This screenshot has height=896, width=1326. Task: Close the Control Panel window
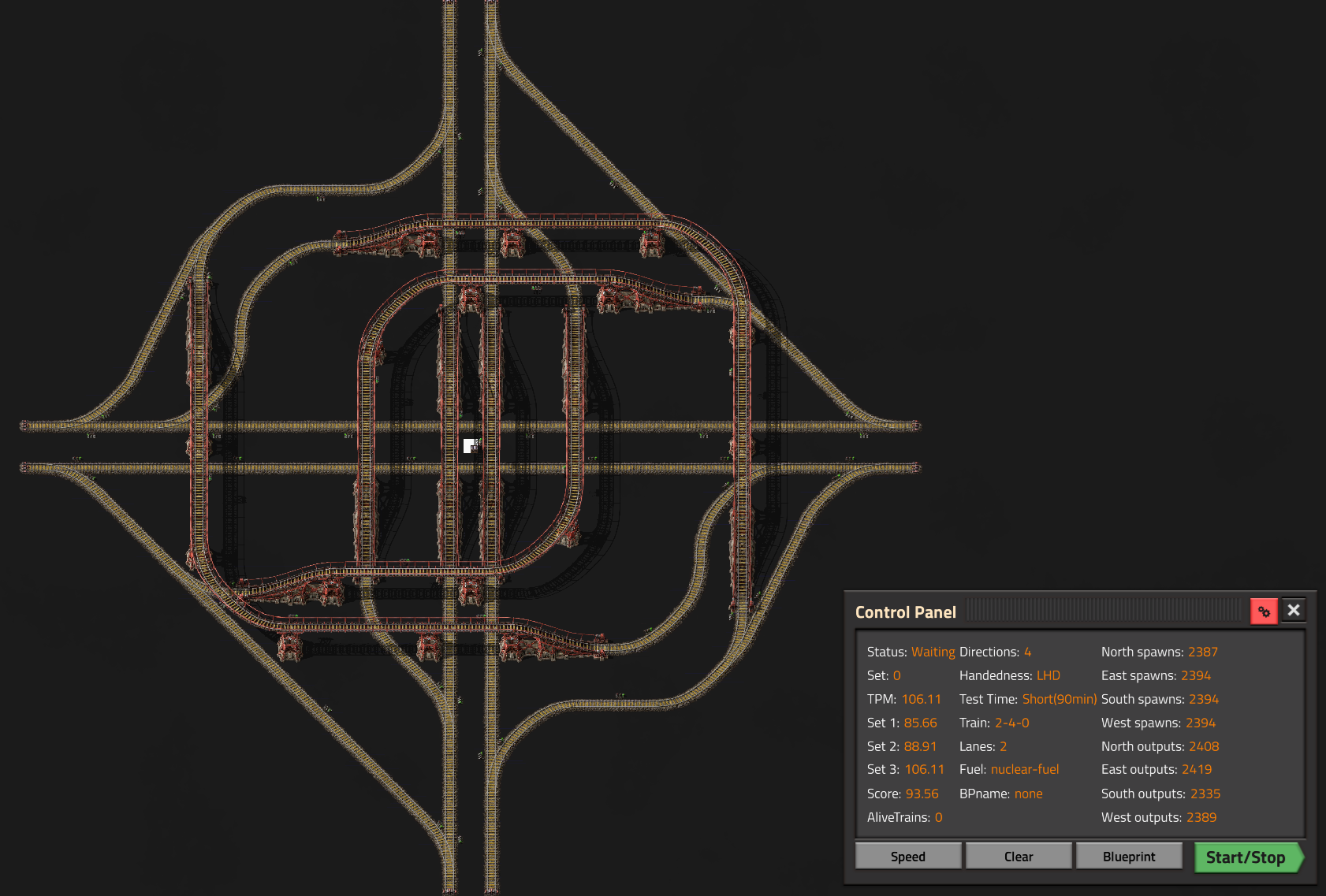1294,611
